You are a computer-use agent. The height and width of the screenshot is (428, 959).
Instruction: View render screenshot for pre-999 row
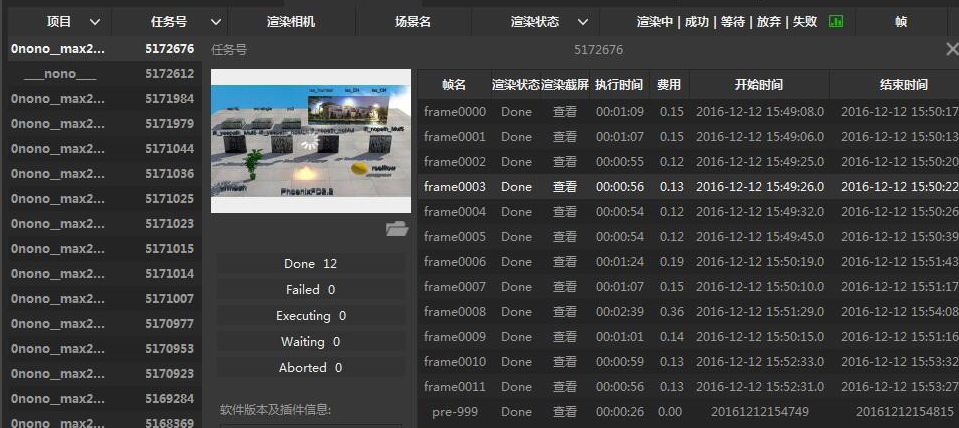pos(564,412)
